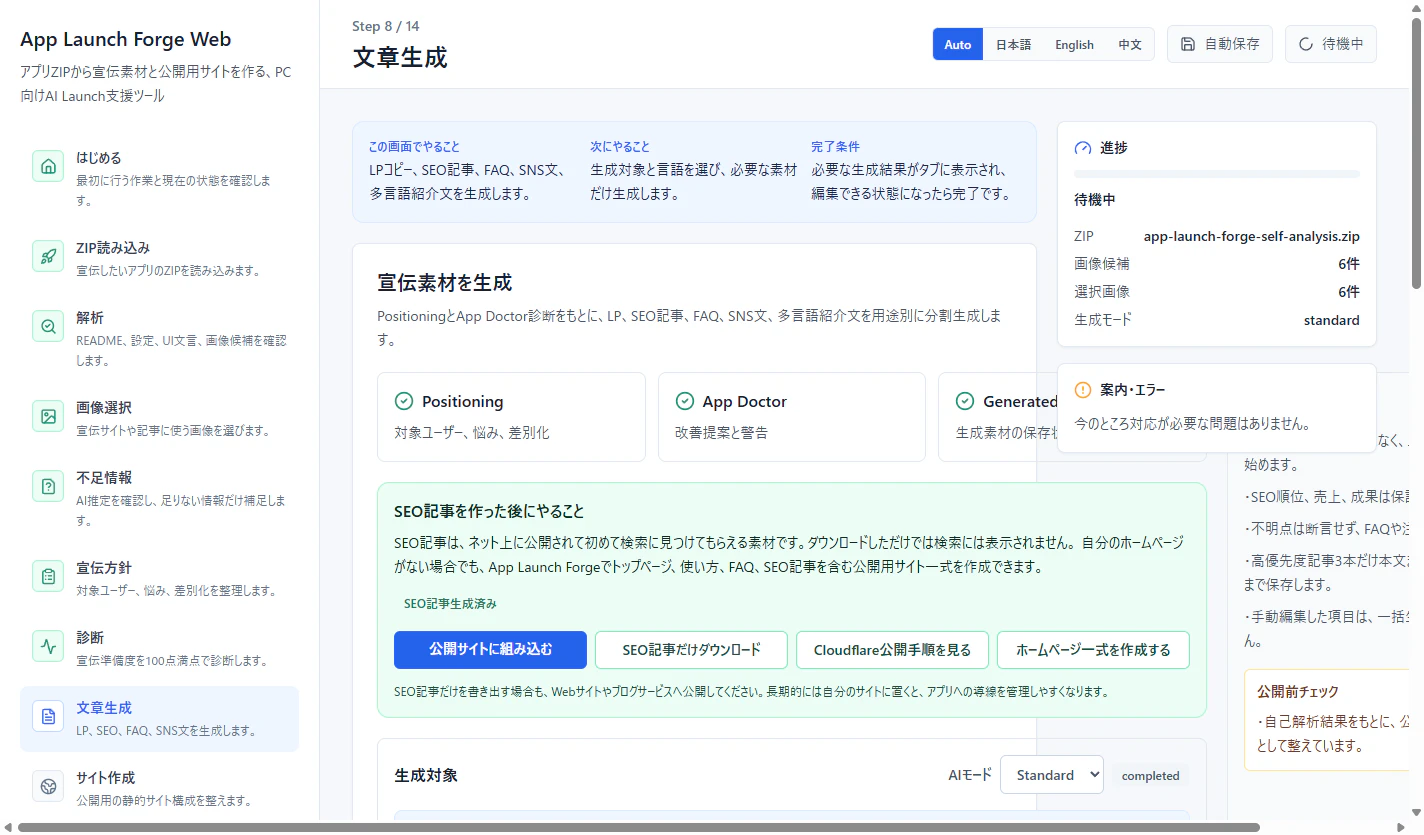Go to サイト作成 step
1424x835 pixels.
[160, 788]
